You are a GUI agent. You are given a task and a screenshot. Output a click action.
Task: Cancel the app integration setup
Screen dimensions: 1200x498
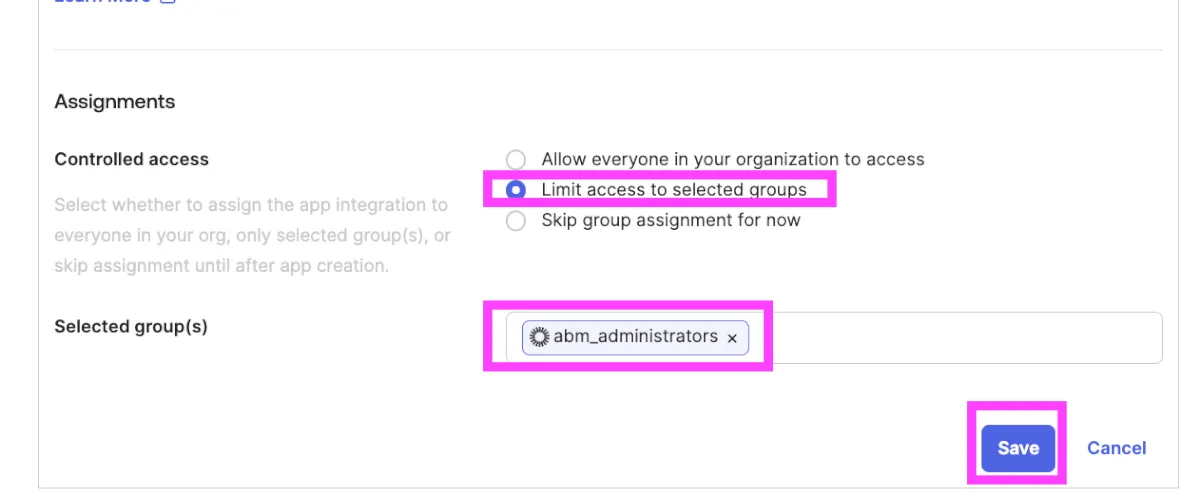pyautogui.click(x=1116, y=448)
